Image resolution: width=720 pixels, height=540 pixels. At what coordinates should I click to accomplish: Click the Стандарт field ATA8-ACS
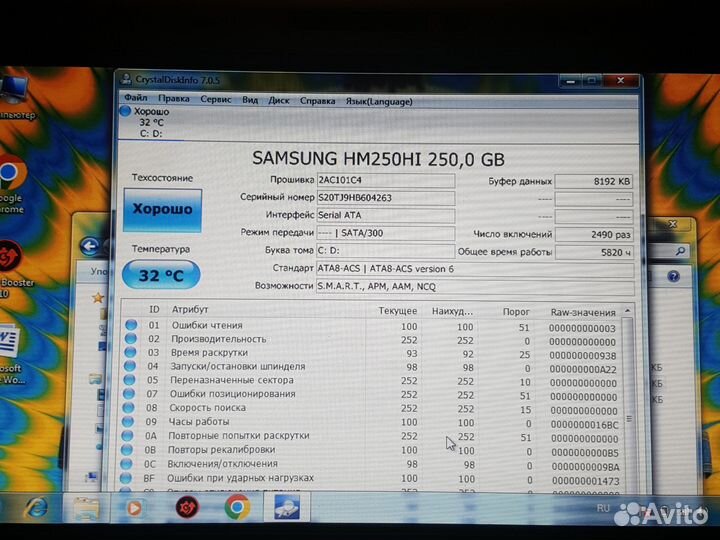coord(475,269)
